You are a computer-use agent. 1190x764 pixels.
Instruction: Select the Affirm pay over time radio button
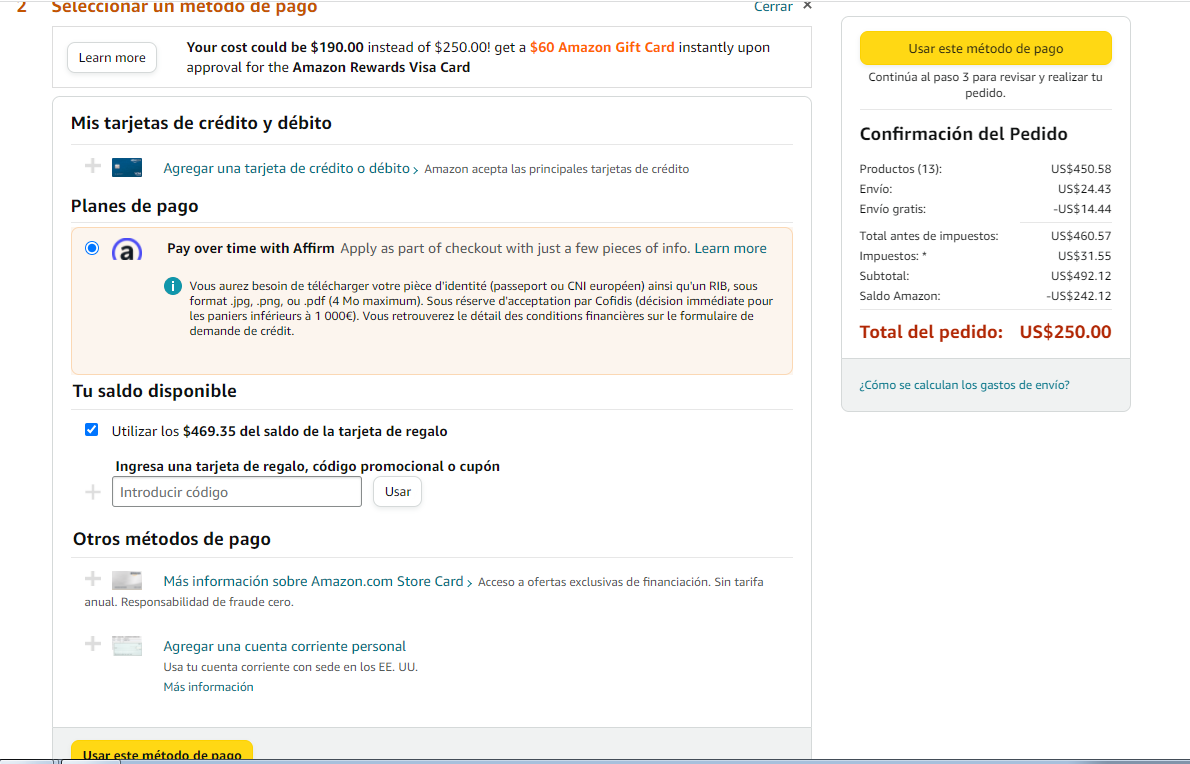92,248
